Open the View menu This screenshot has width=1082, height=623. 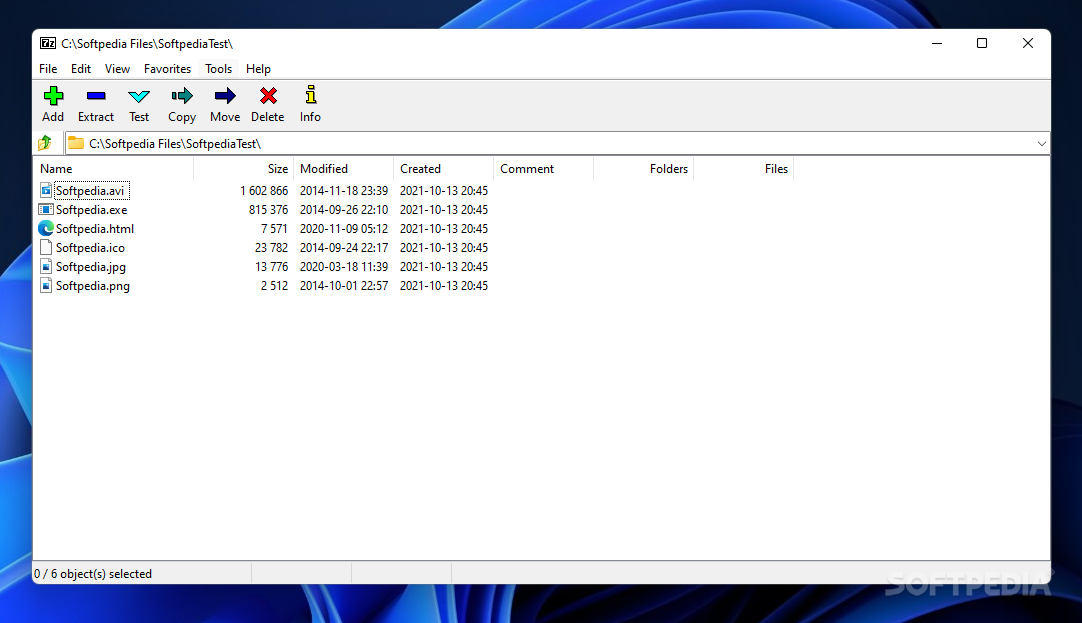click(x=117, y=69)
